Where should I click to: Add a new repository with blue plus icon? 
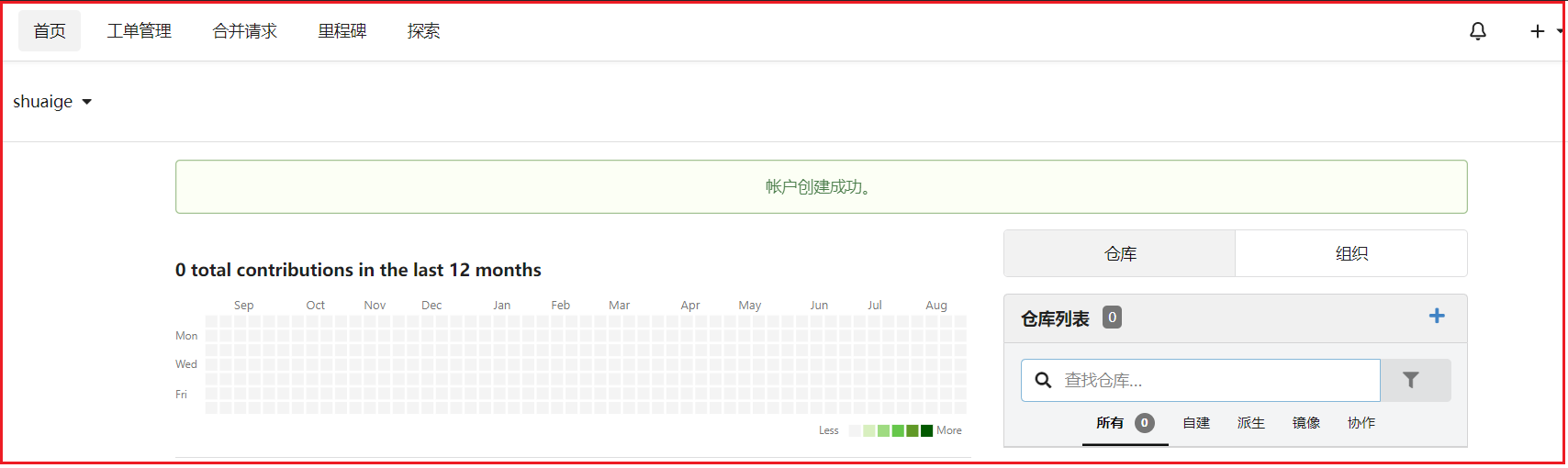1437,316
